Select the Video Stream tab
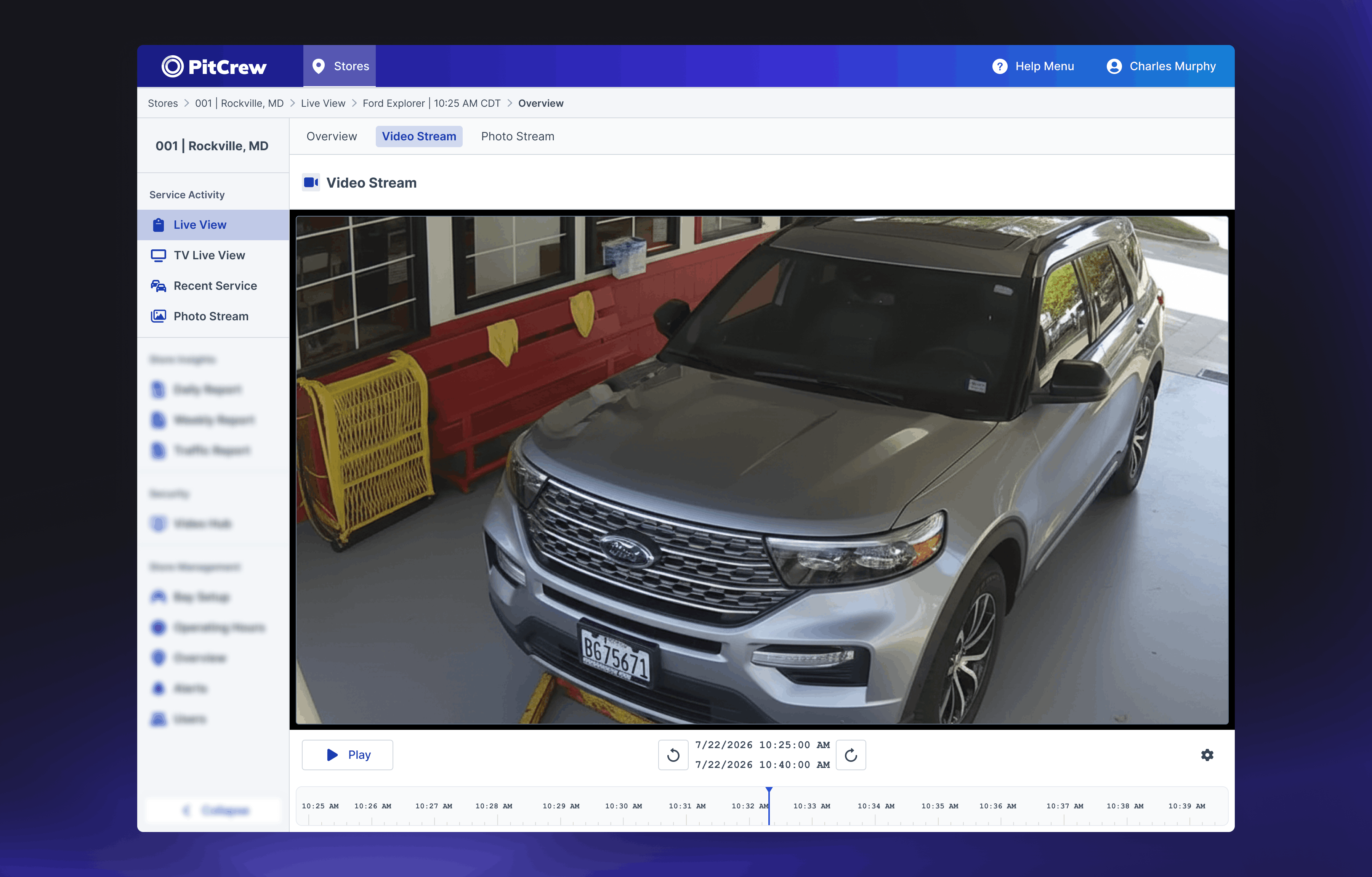1372x877 pixels. click(x=419, y=136)
